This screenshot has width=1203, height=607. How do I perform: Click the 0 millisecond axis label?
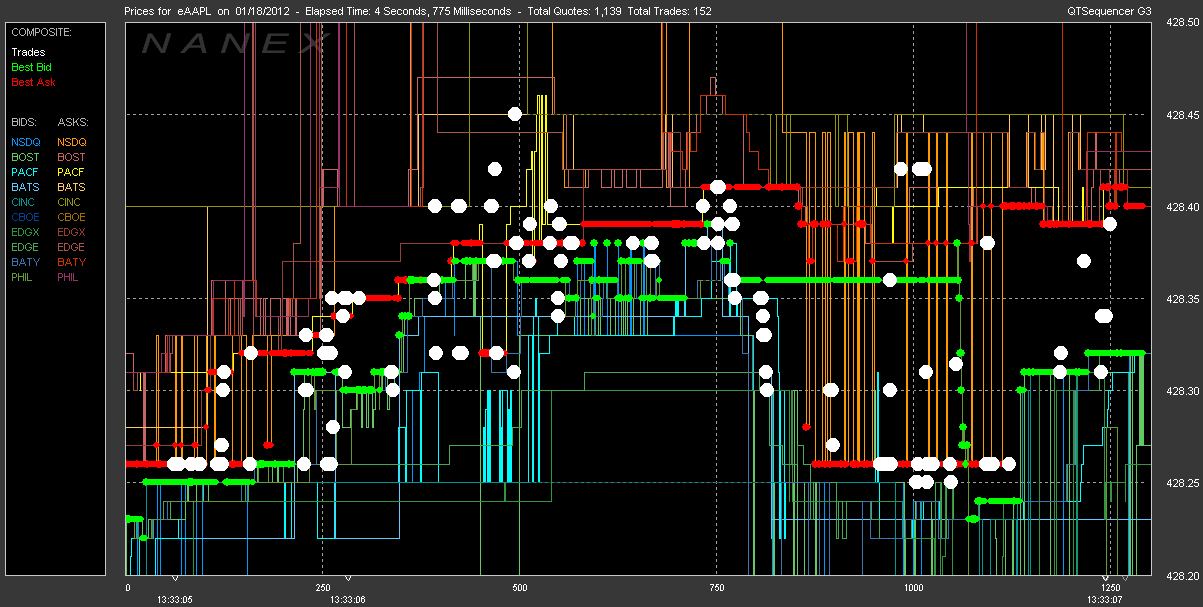[127, 587]
